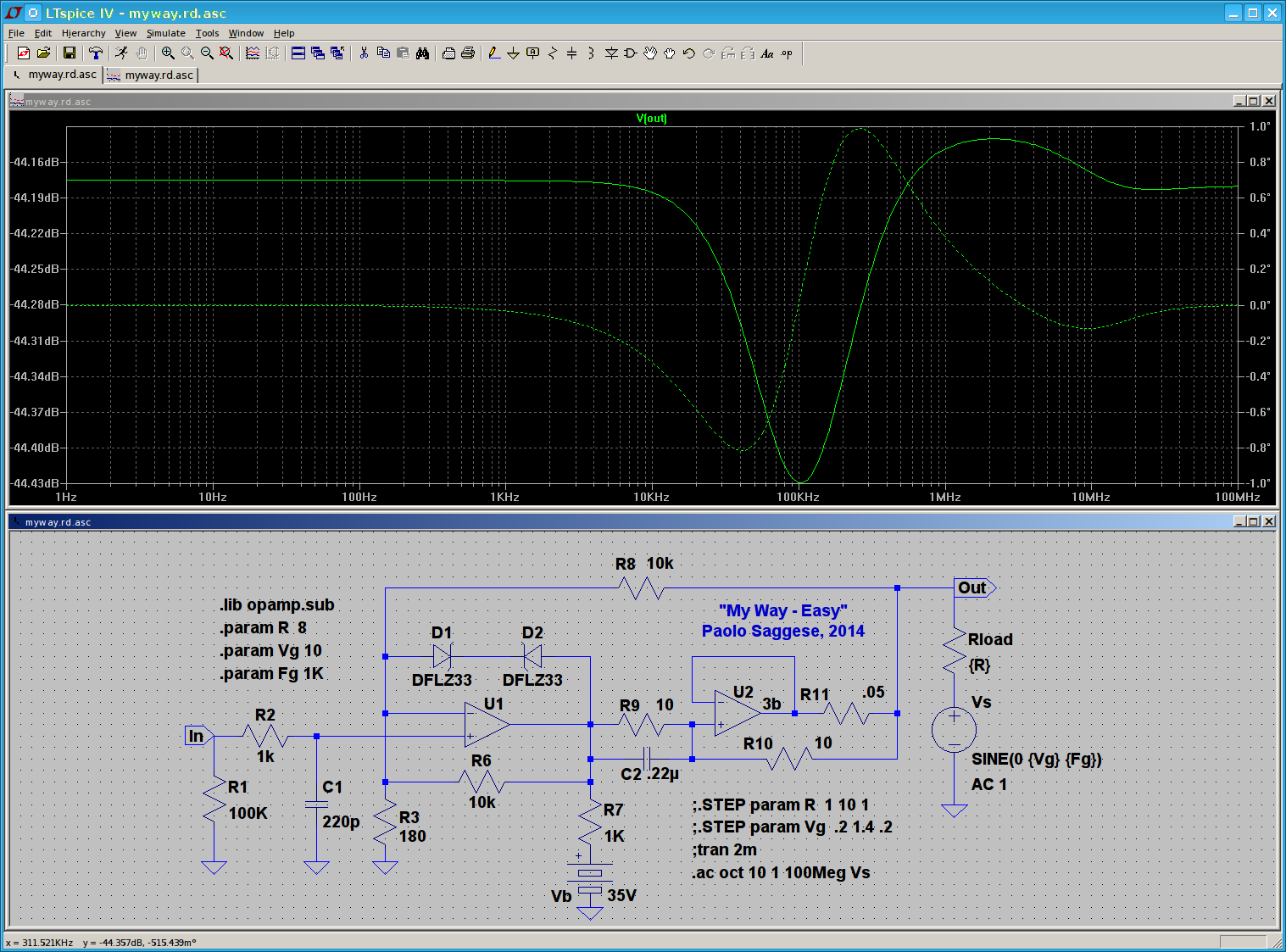Open Control Panel hammer icon

95,53
